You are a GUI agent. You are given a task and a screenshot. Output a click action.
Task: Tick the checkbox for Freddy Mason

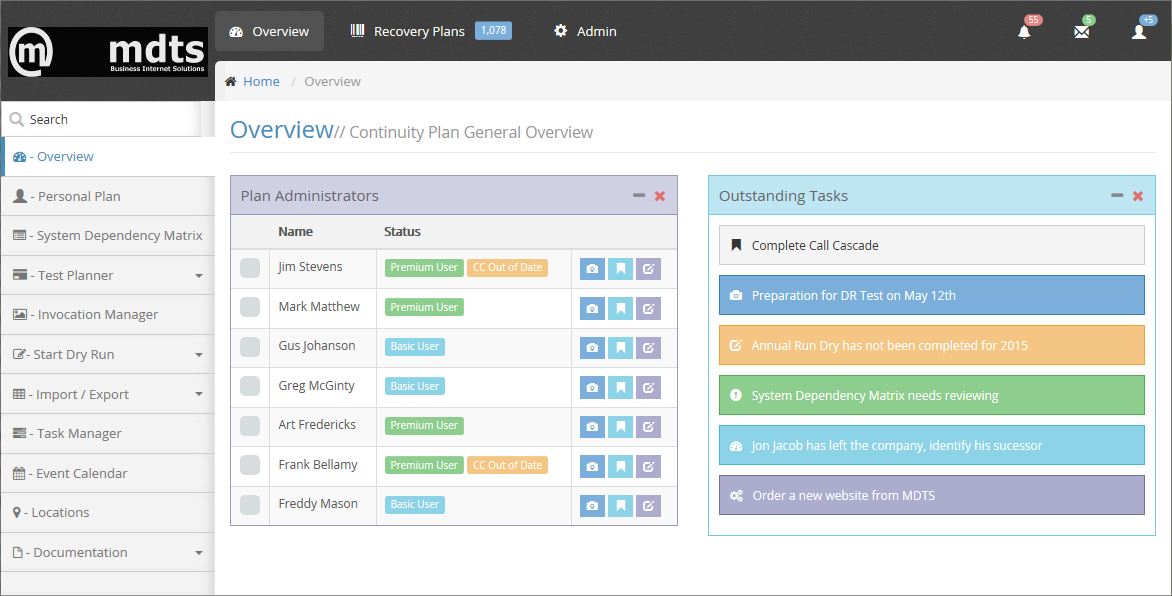point(250,505)
